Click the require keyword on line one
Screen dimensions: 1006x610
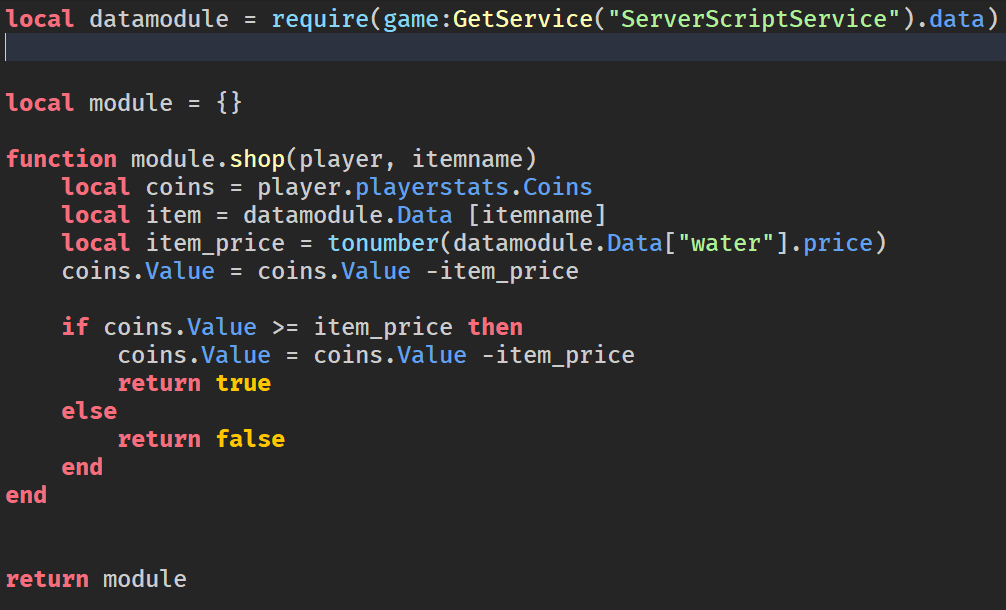point(318,18)
